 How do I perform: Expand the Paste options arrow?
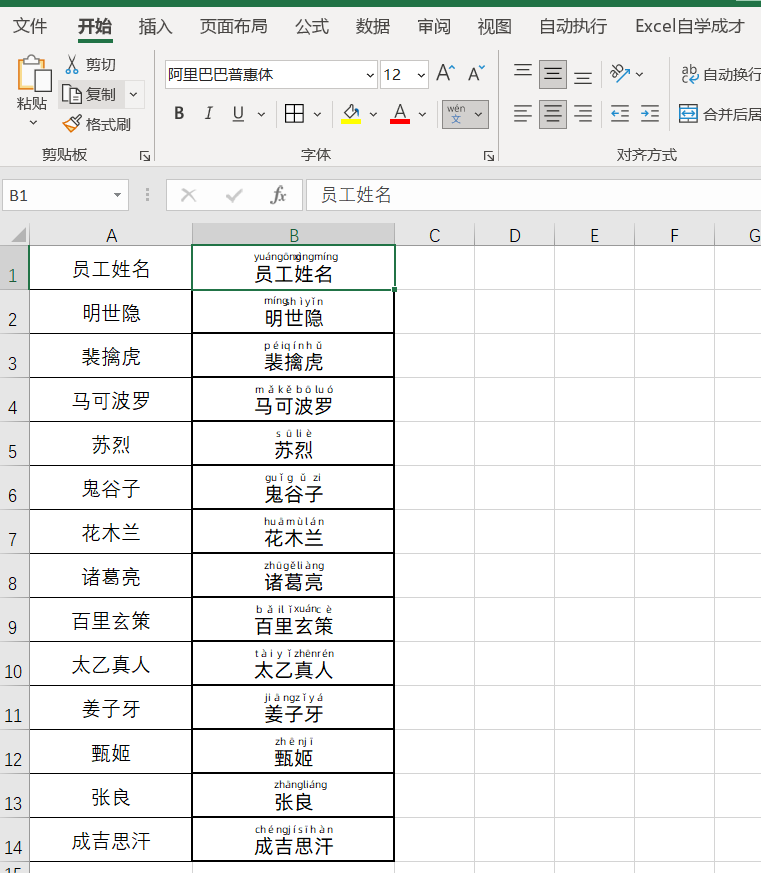[x=33, y=122]
